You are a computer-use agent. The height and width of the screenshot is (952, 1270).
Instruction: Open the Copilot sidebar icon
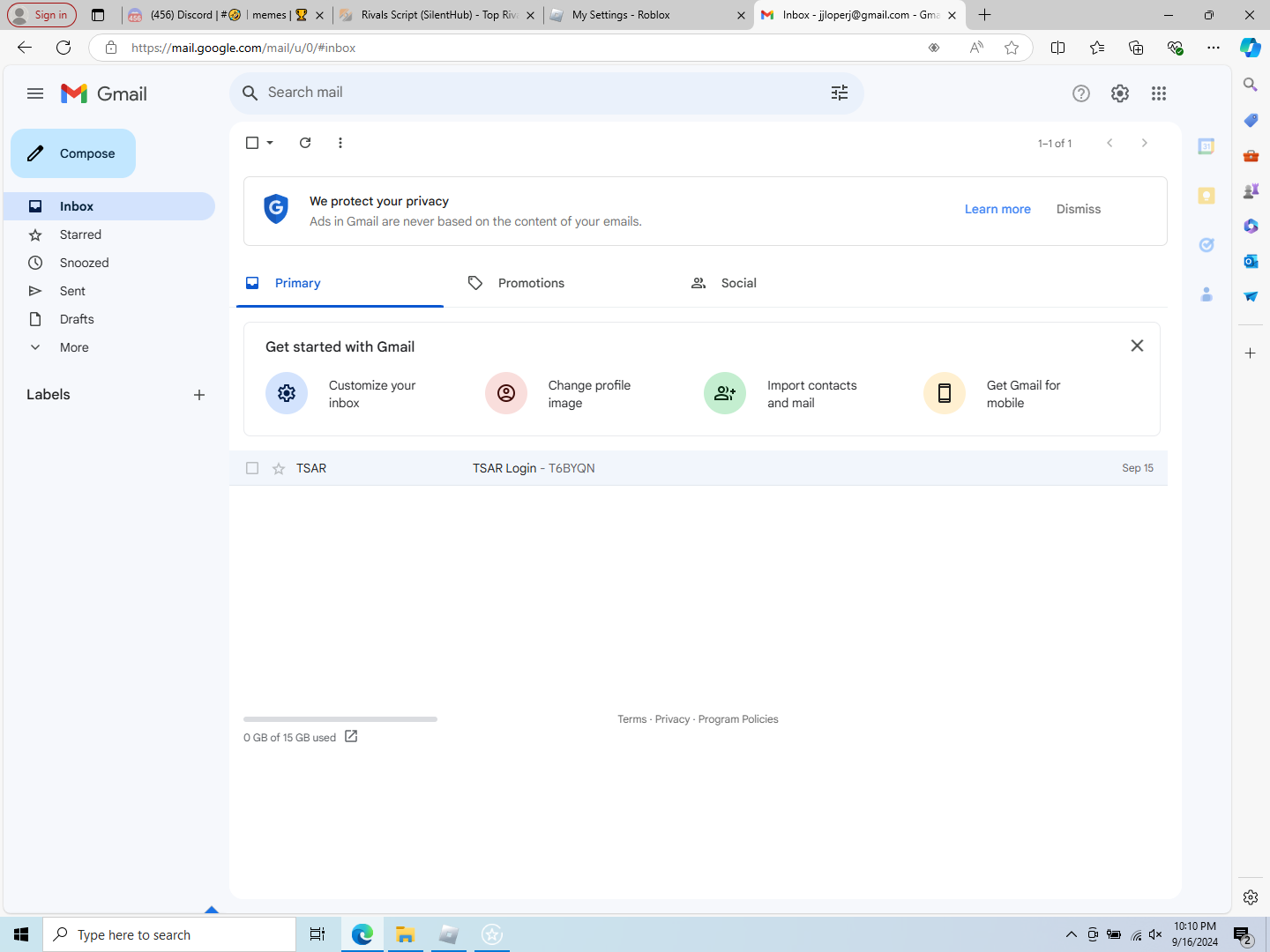coord(1251,48)
